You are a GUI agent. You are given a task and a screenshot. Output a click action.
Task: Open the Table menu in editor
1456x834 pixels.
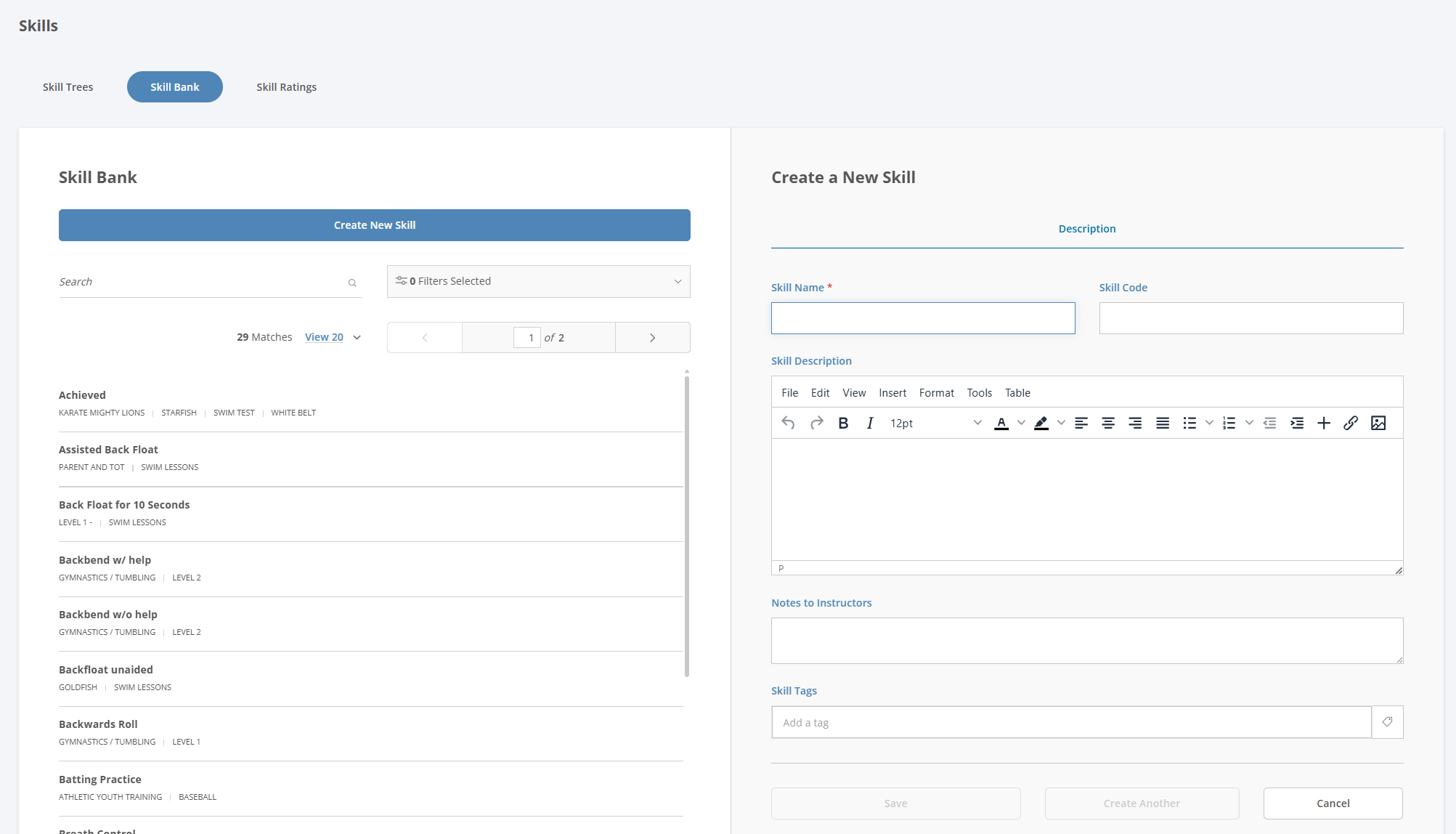(1017, 392)
